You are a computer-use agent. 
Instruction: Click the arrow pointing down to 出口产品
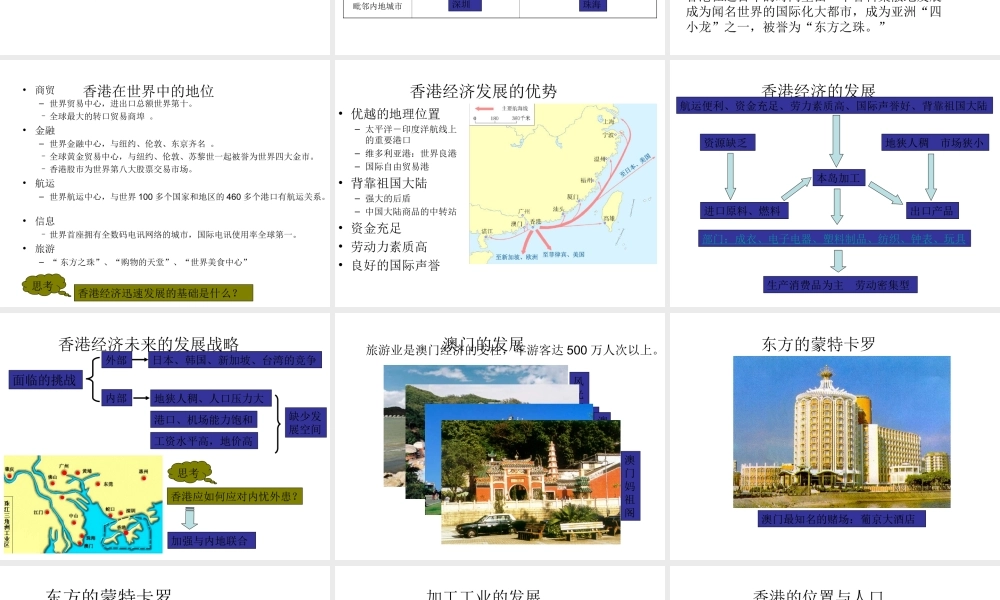click(x=930, y=176)
